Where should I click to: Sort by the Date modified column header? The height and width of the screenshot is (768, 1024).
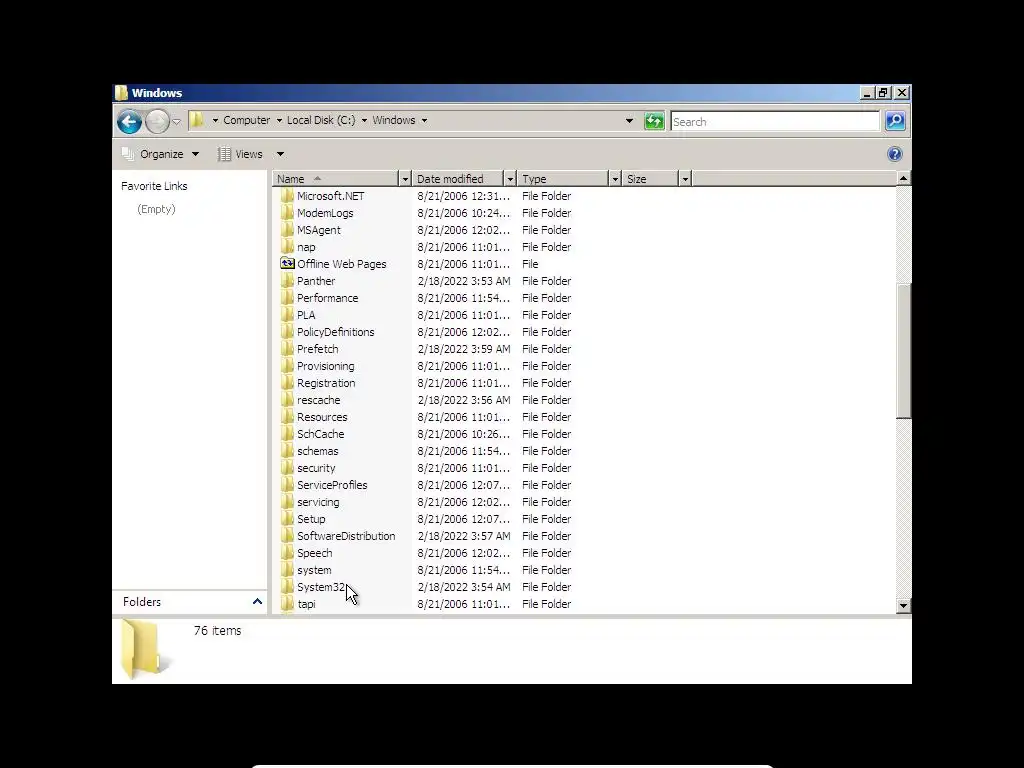point(458,179)
